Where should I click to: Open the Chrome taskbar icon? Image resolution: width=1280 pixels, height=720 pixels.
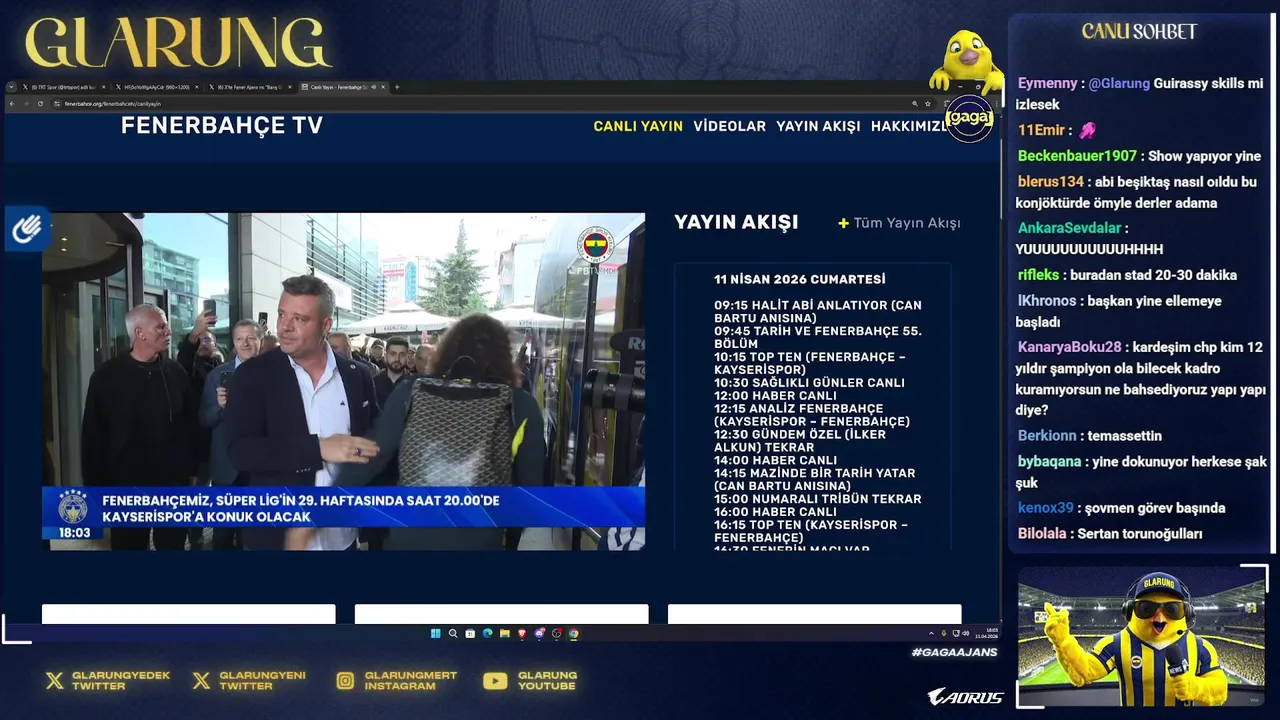point(573,633)
